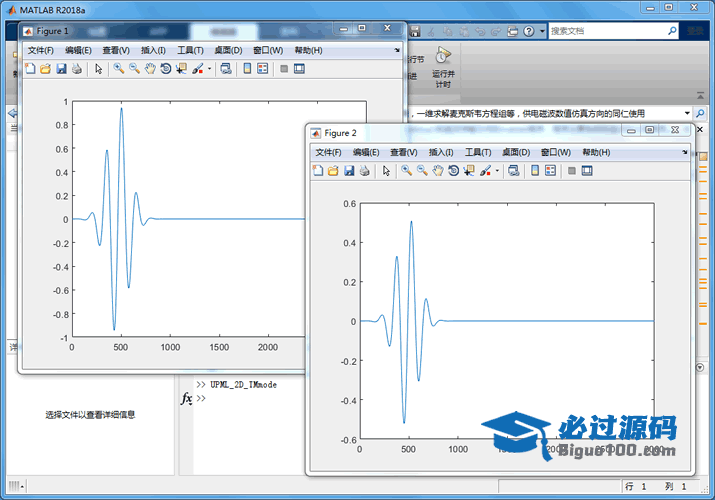Open 编辑(E) menu in Figure 1

pos(78,51)
